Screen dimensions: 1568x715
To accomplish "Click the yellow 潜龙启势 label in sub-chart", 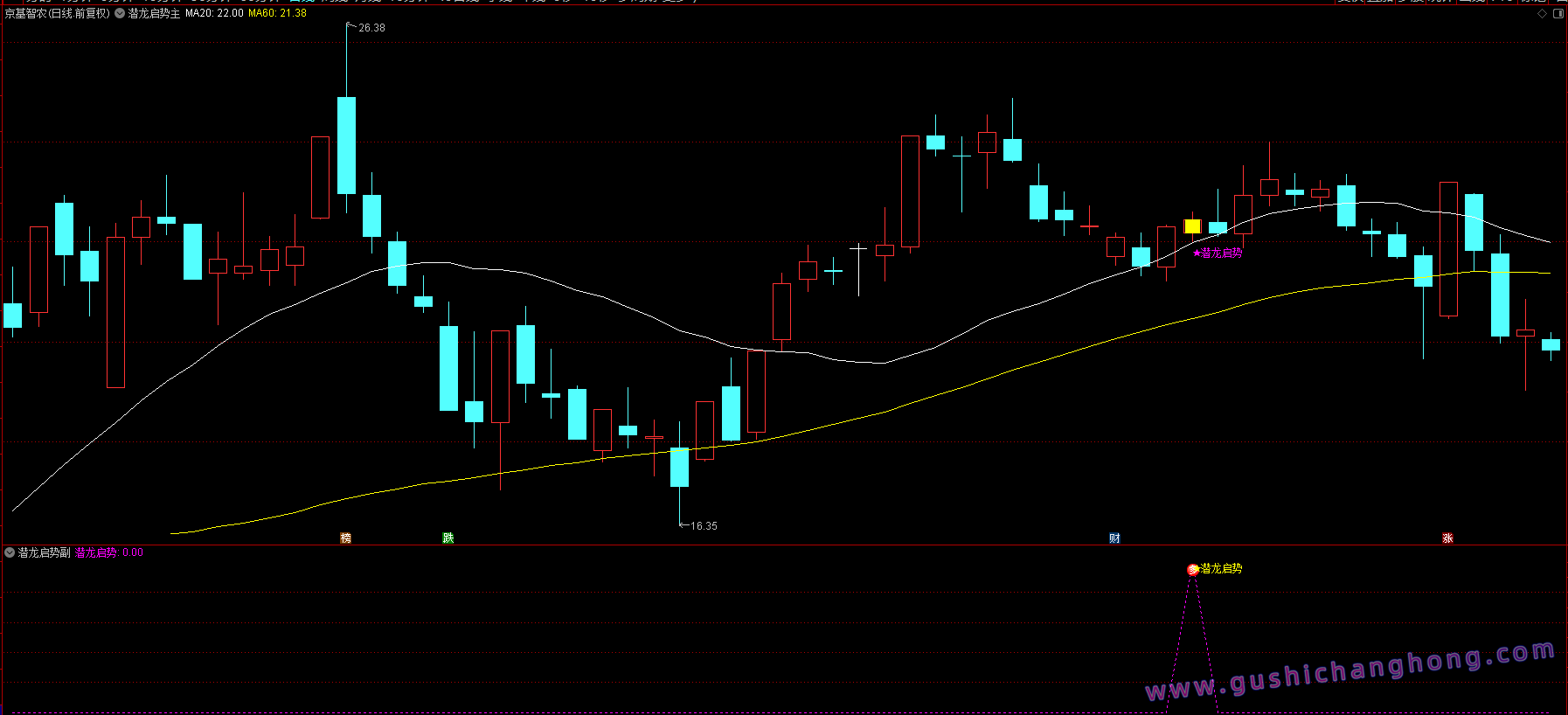I will tap(1222, 568).
